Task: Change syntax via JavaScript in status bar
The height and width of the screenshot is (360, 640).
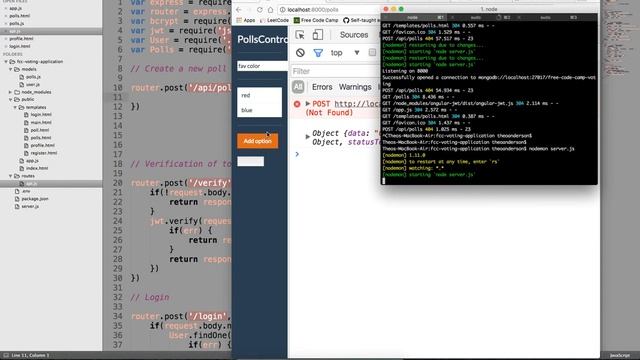Action: [620, 356]
